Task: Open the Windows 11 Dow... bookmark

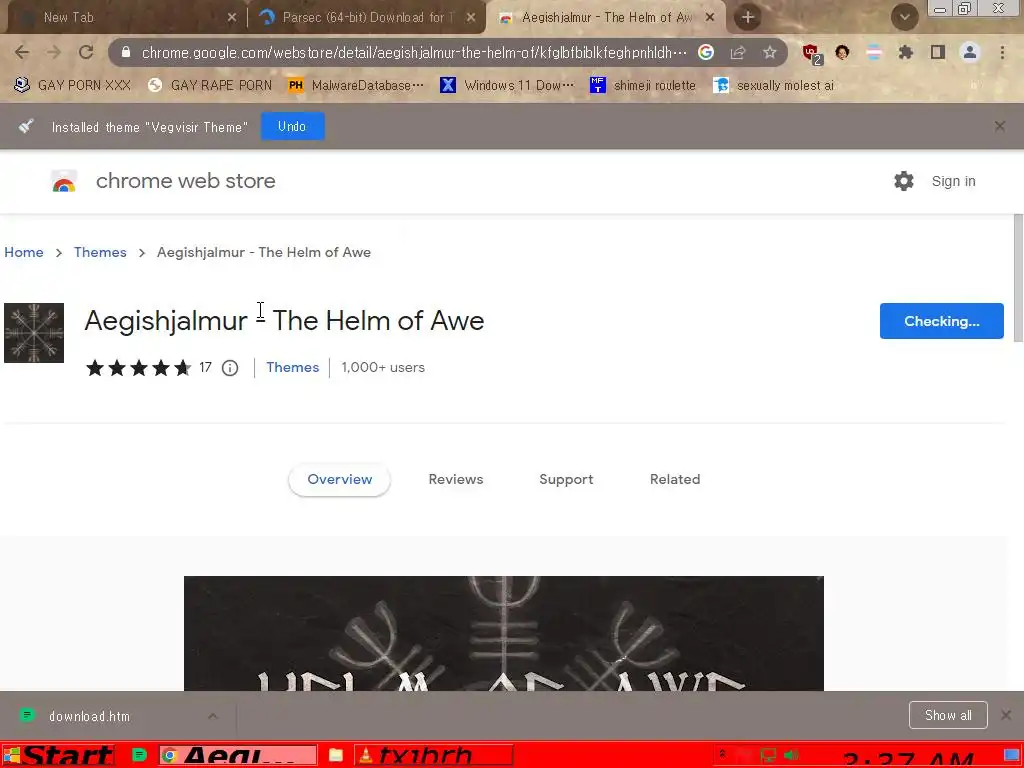Action: point(507,85)
